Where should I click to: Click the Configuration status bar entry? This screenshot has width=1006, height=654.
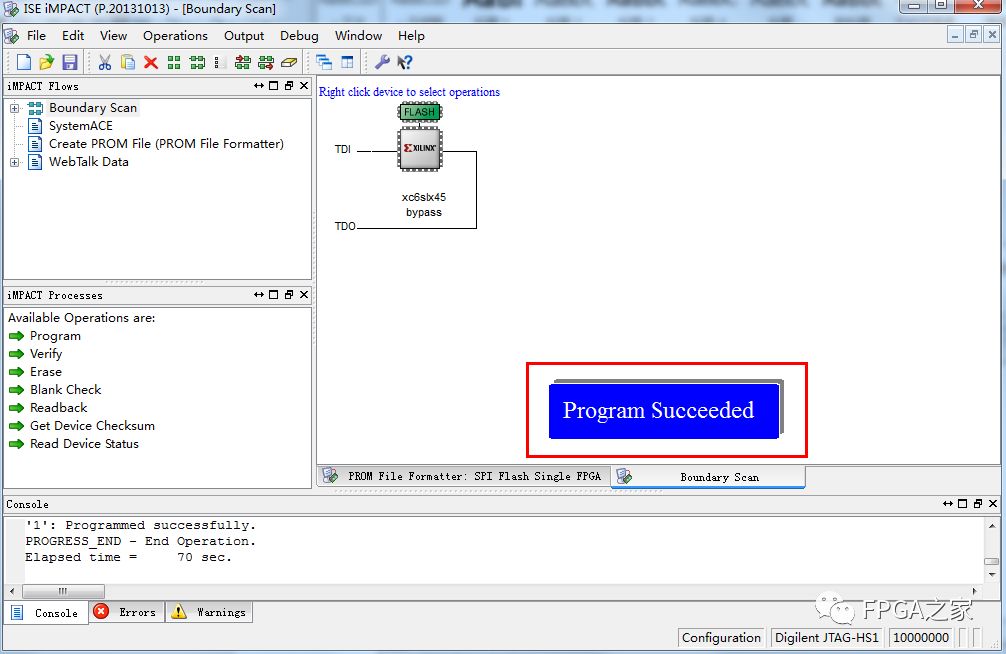[x=721, y=637]
